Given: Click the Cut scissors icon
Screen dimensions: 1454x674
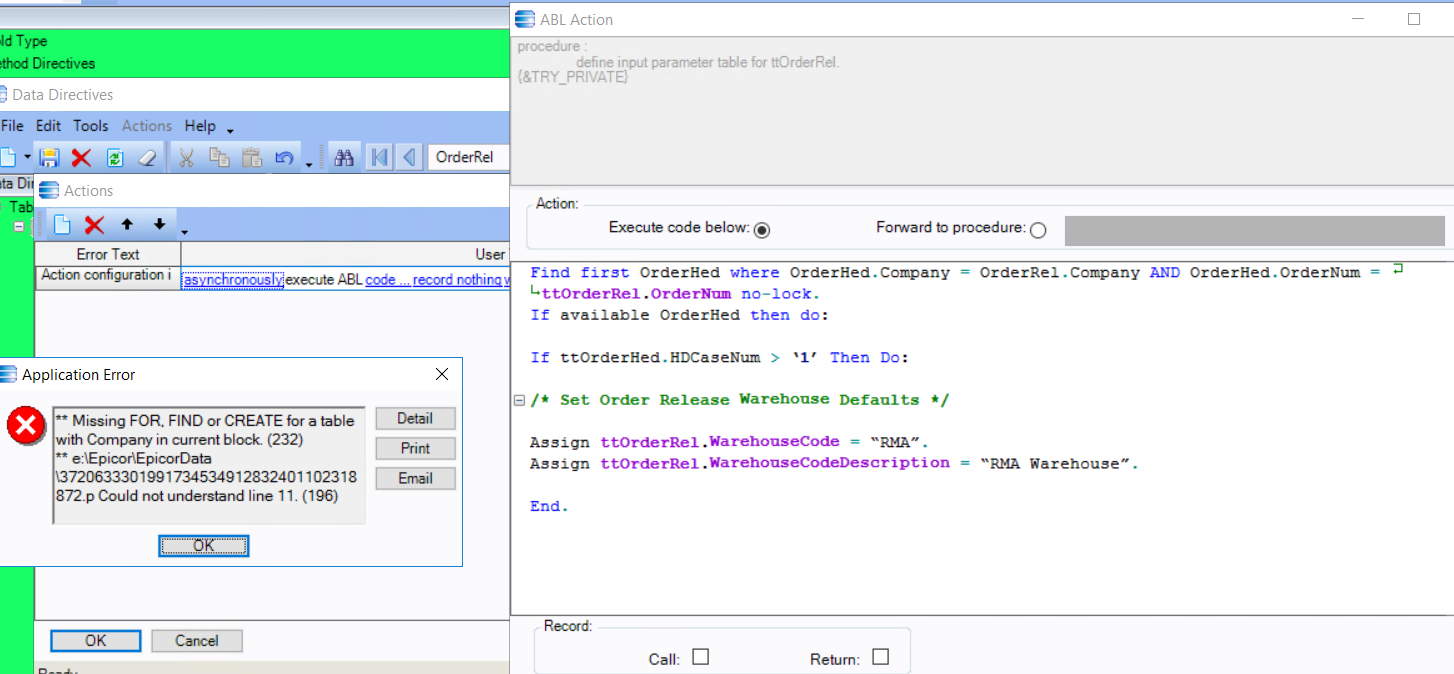Looking at the screenshot, I should coord(187,157).
